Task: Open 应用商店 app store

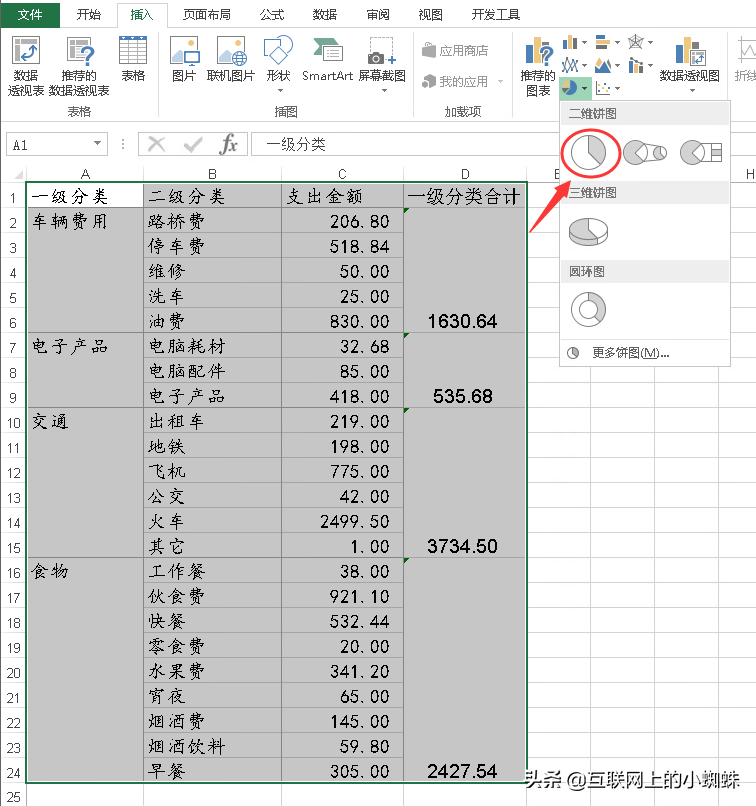Action: 455,50
